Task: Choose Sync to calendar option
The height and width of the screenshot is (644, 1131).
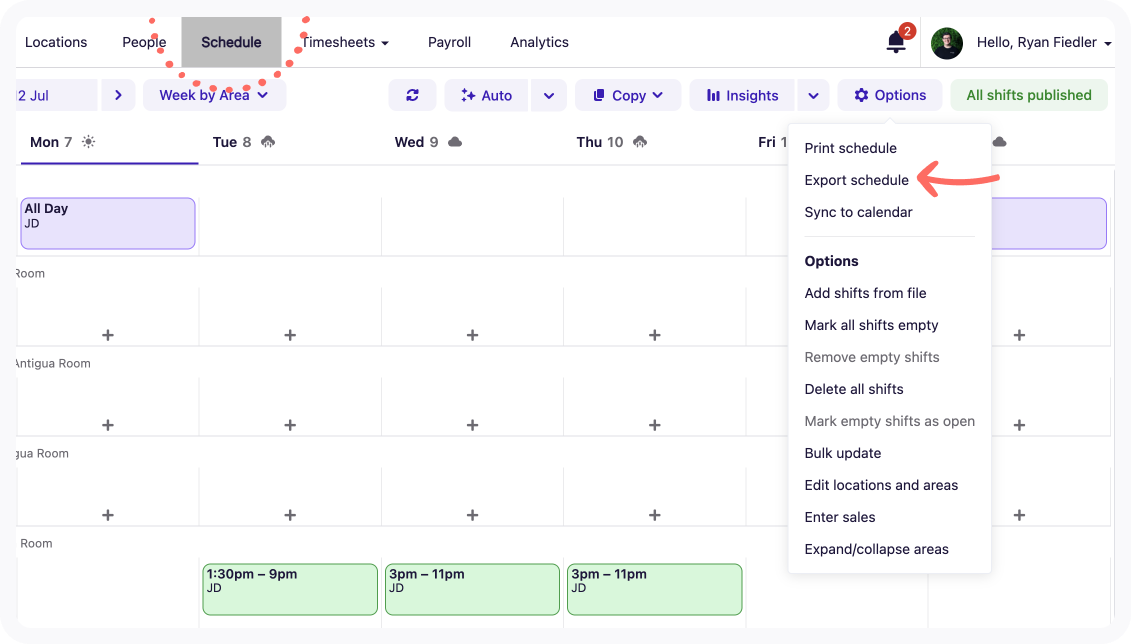Action: click(858, 212)
